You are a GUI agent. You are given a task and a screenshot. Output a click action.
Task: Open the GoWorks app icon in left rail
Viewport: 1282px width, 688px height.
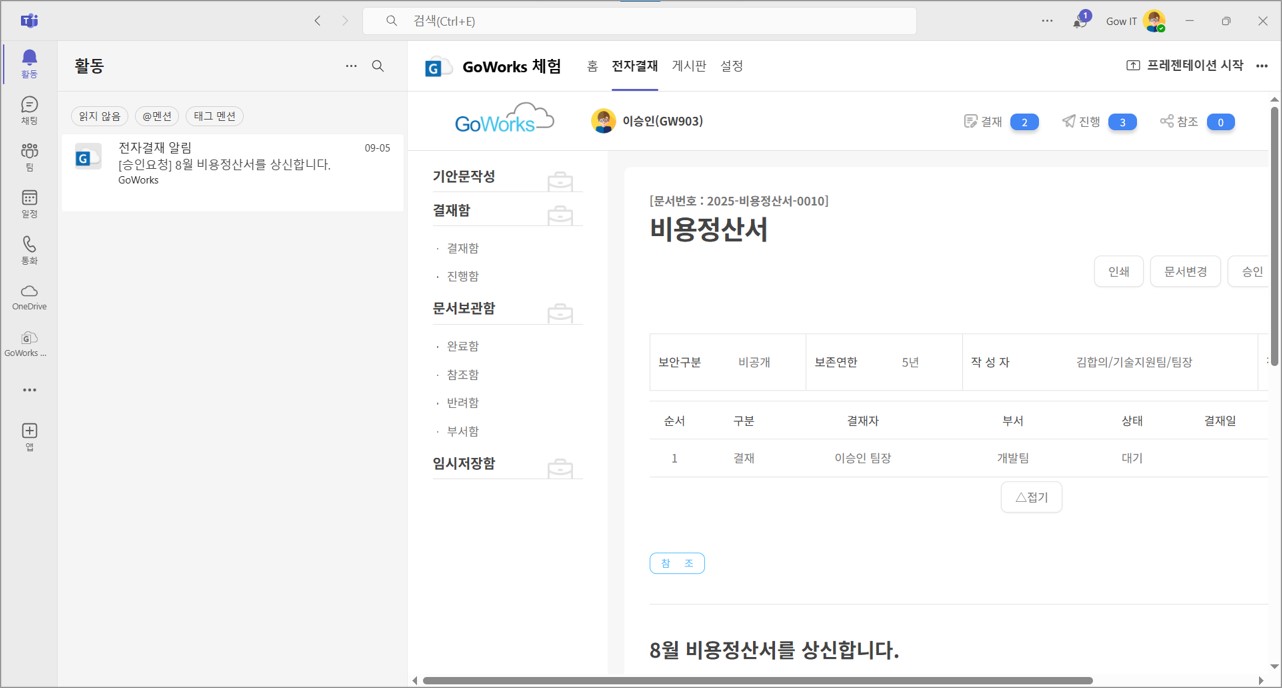pos(28,343)
